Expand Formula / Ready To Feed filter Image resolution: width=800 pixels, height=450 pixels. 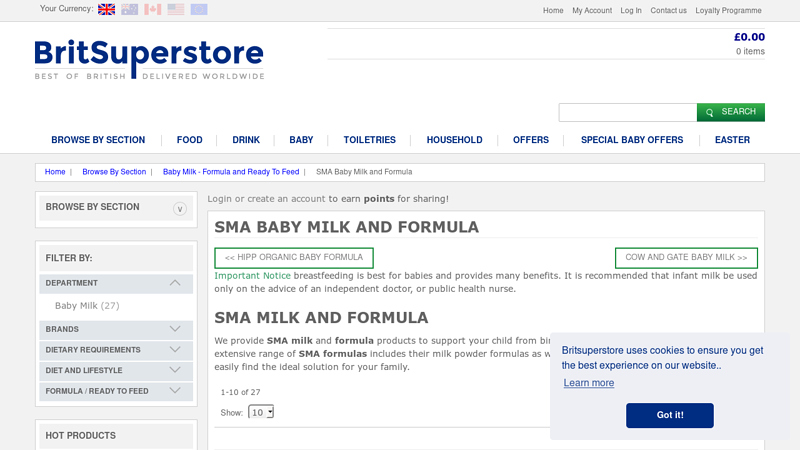point(175,391)
